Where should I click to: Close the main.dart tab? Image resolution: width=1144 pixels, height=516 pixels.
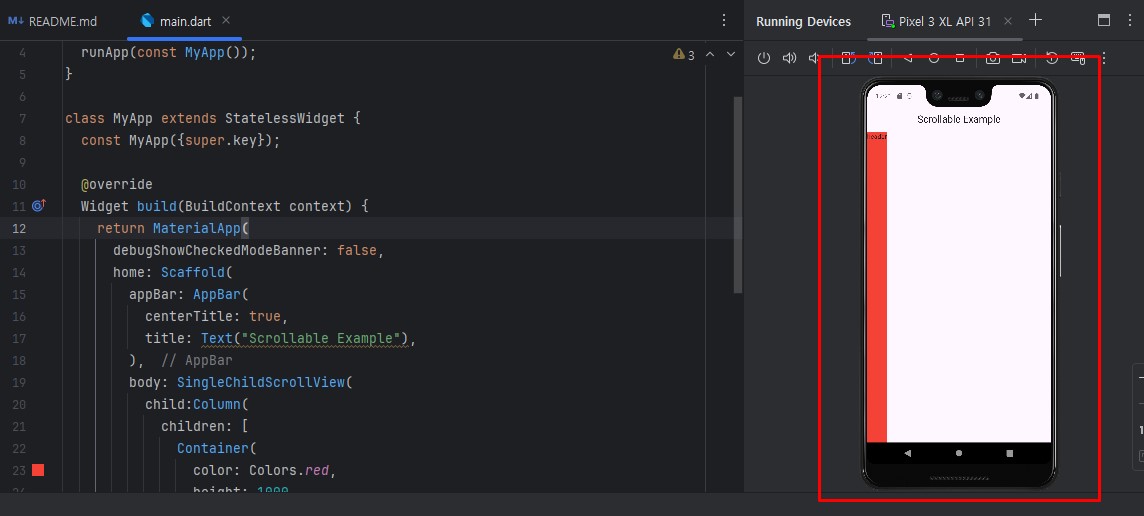click(x=225, y=20)
